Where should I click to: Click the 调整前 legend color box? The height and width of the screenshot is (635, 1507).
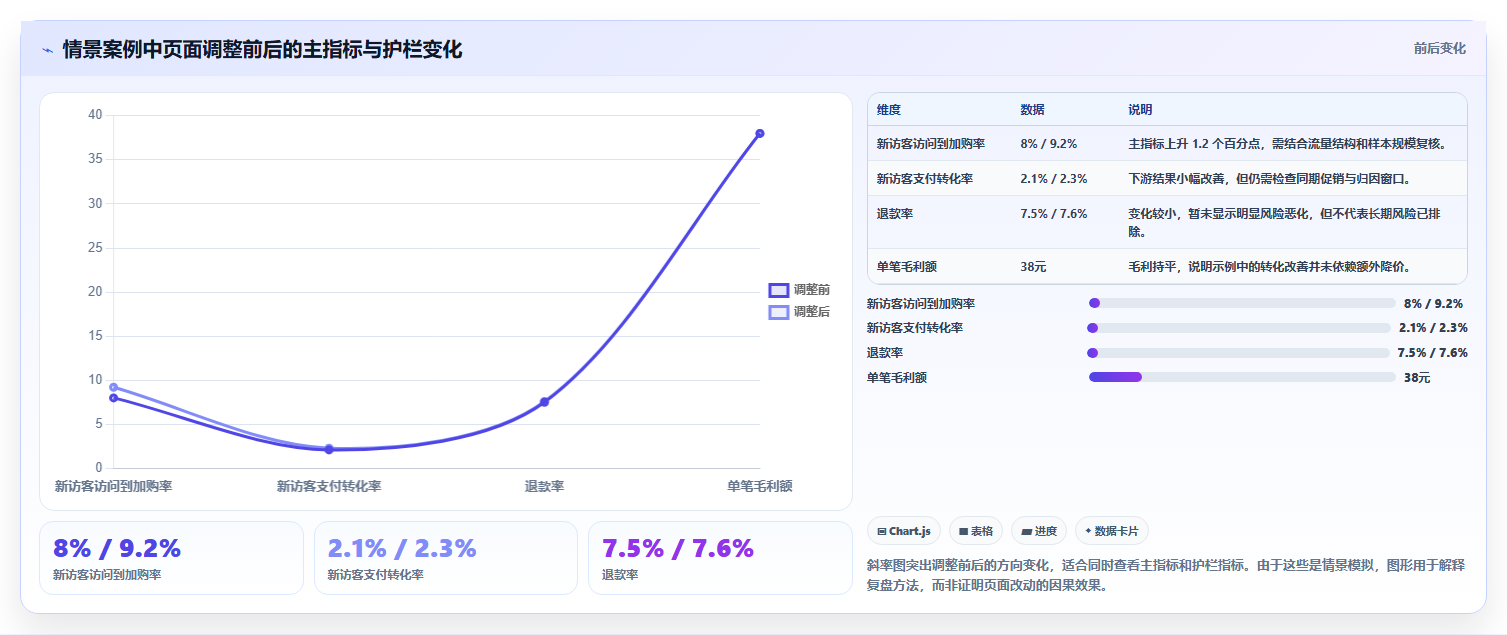tap(779, 290)
